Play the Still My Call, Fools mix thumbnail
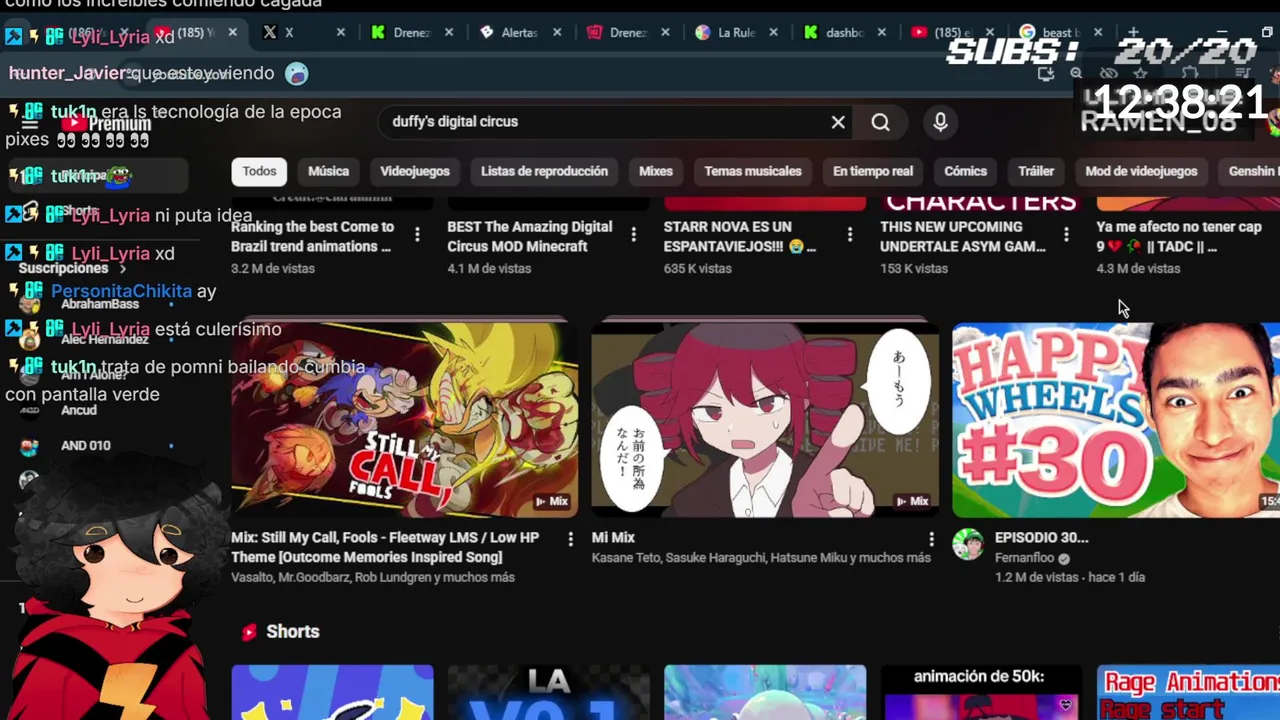Screen dimensions: 1280x720 pyautogui.click(x=404, y=419)
